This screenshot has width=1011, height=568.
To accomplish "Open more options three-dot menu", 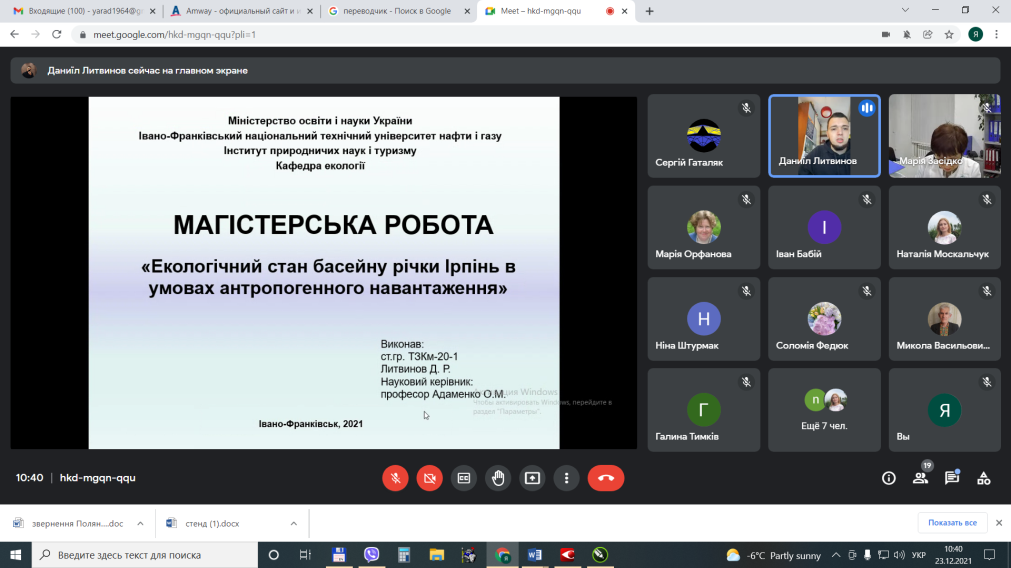I will coord(566,478).
